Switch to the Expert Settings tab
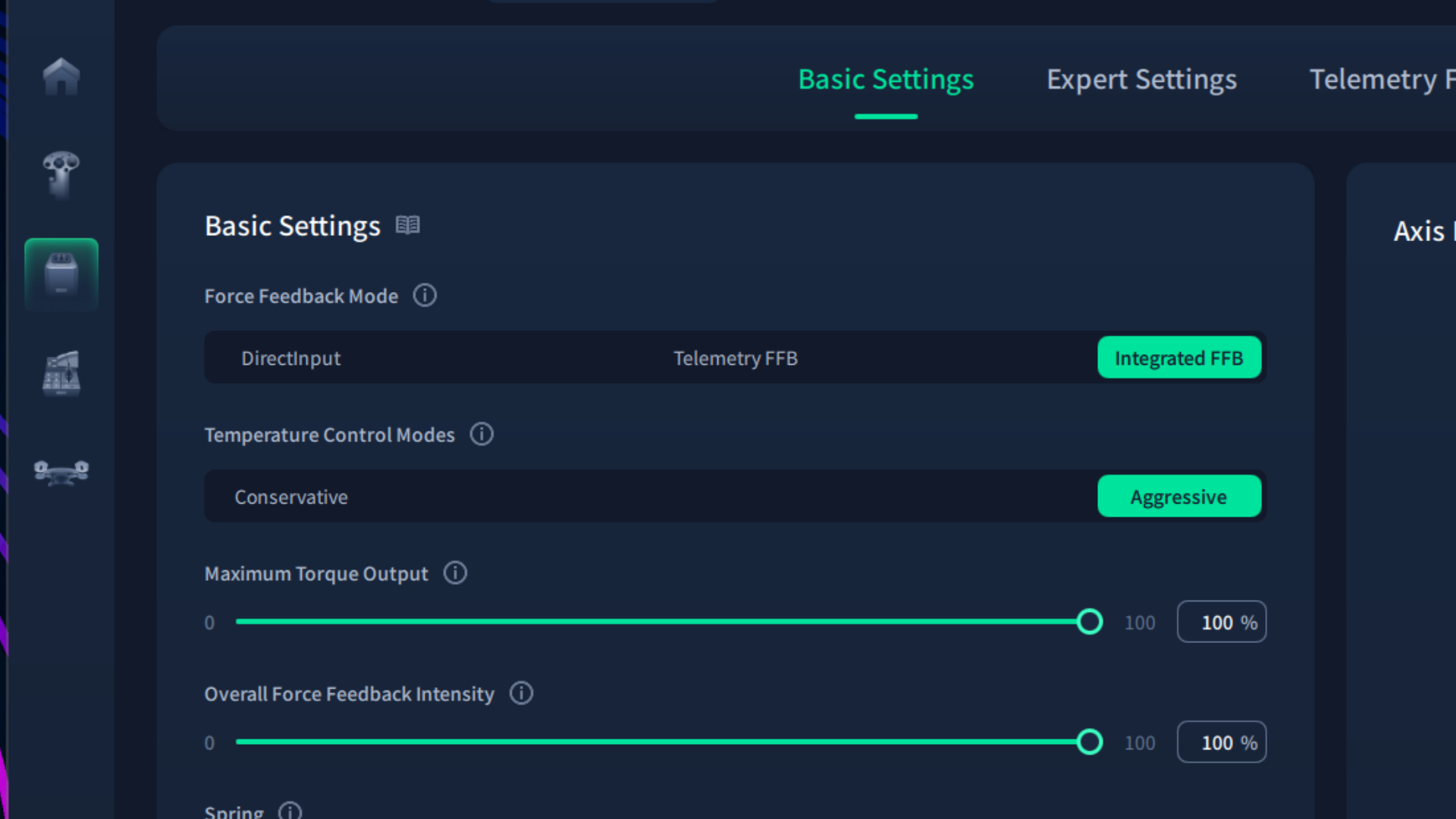 click(1141, 79)
